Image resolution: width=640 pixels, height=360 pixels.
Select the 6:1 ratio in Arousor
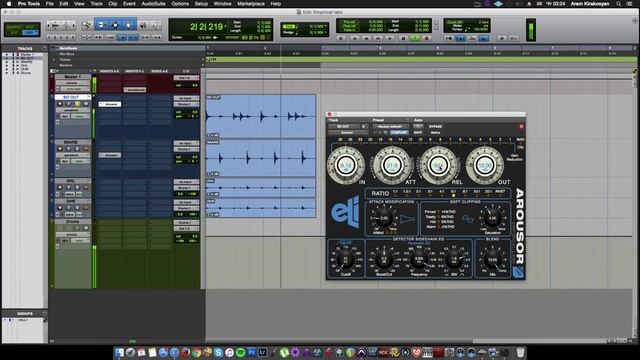pos(453,193)
